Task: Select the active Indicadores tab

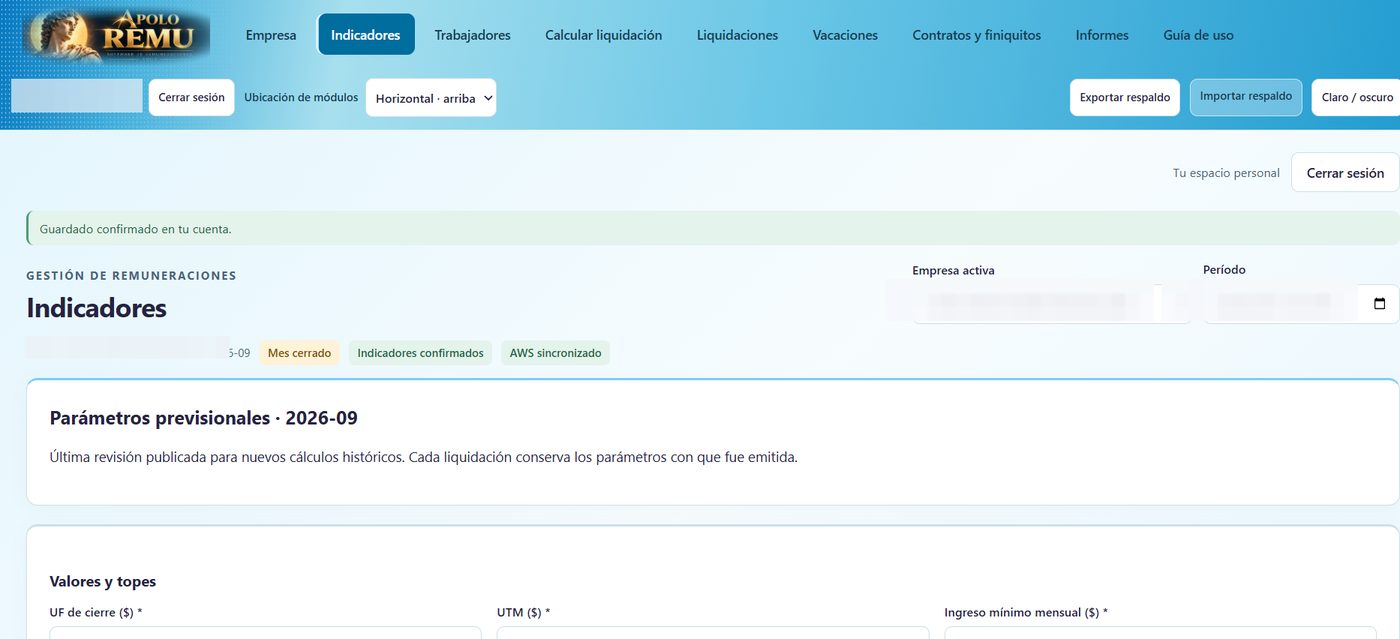Action: click(x=366, y=35)
